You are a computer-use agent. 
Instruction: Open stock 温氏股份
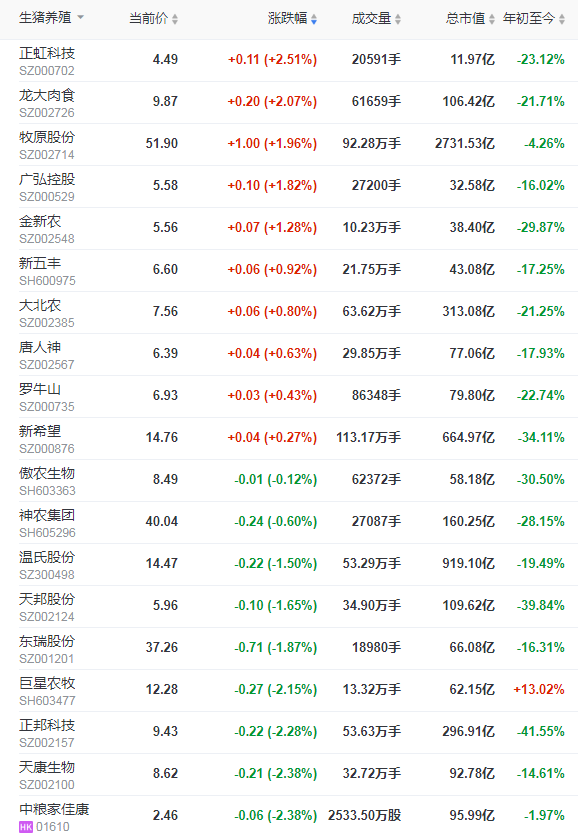pos(47,557)
